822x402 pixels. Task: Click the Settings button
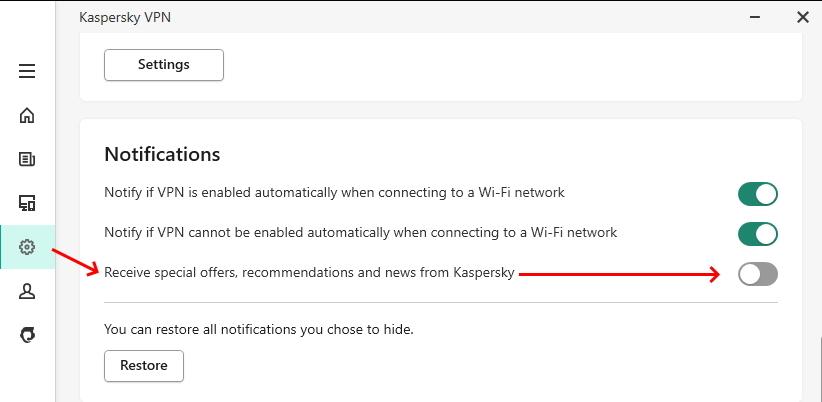tap(164, 64)
